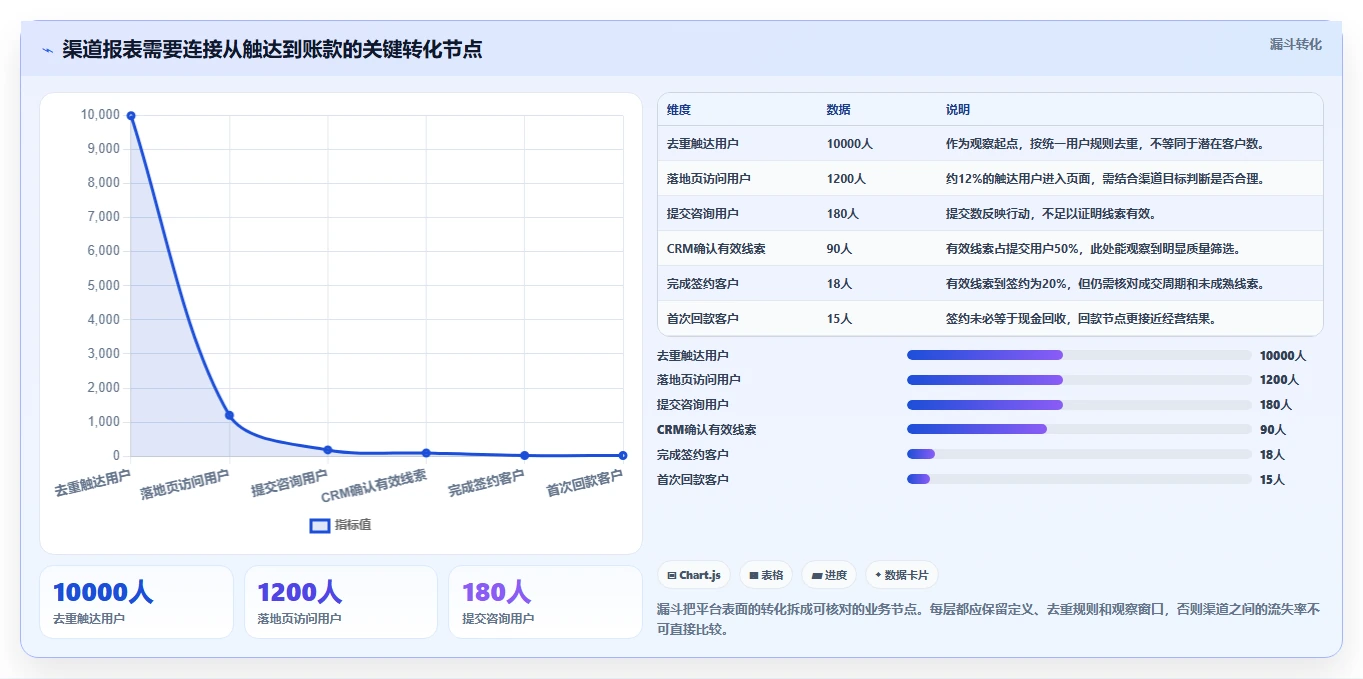The width and height of the screenshot is (1363, 679).
Task: Click the 15人 value in the table
Action: (x=840, y=319)
